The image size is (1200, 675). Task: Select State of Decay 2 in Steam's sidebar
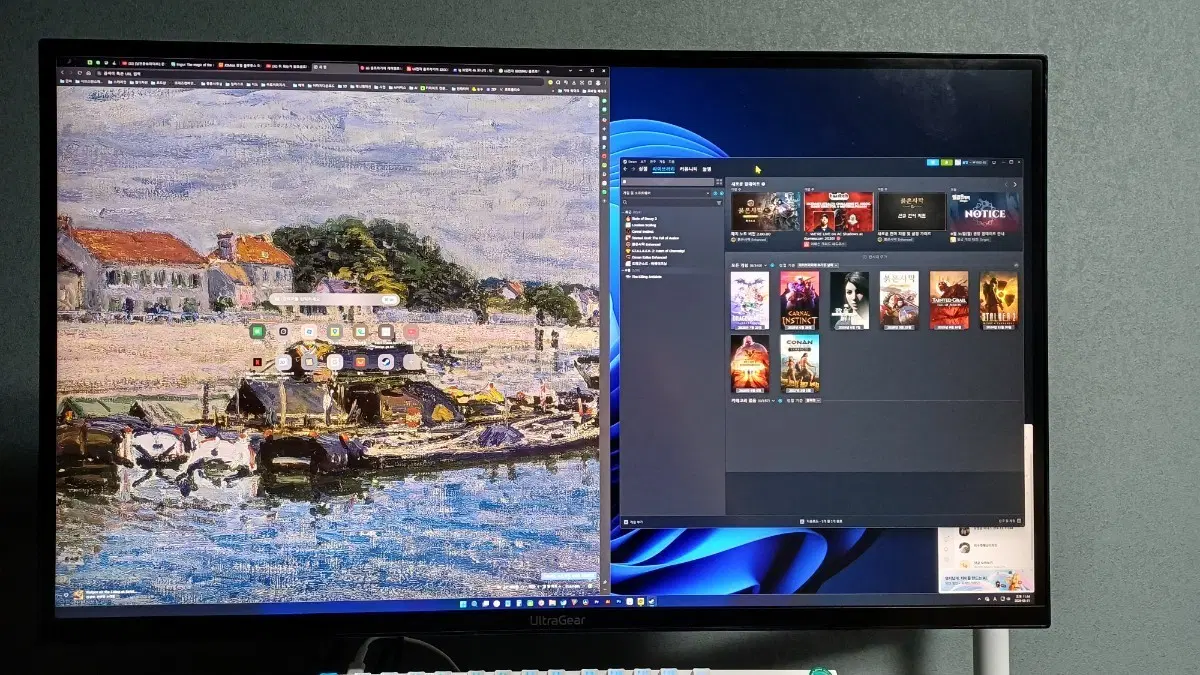[x=643, y=218]
